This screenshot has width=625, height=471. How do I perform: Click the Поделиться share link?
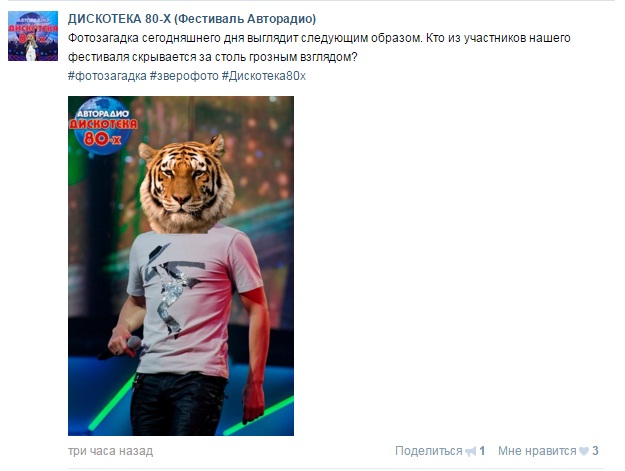tap(428, 451)
